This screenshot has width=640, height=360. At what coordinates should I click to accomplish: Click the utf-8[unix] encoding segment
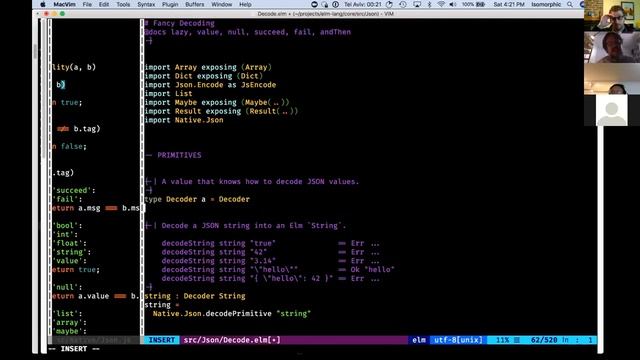tap(458, 340)
